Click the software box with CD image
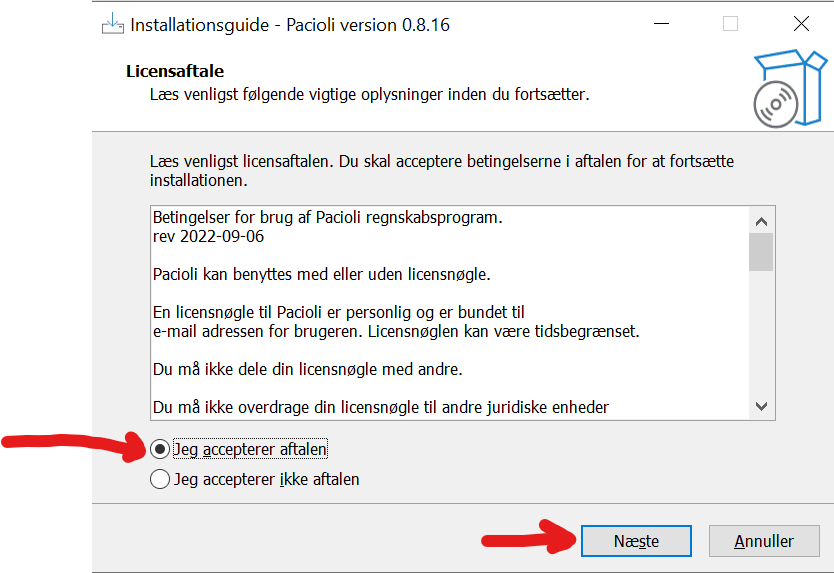The height and width of the screenshot is (573, 834). [x=790, y=89]
